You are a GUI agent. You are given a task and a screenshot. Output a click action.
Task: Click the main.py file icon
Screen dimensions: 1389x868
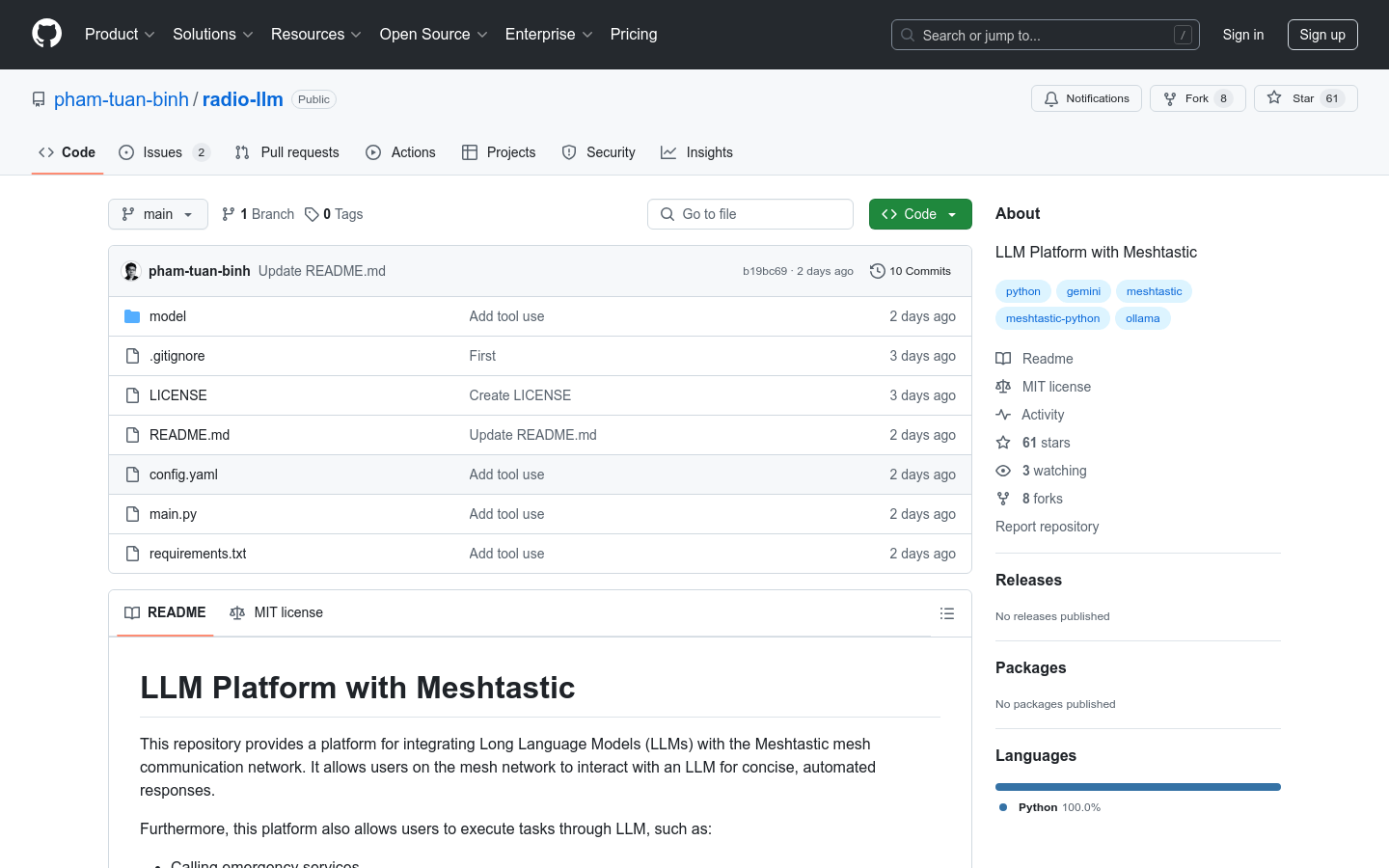coord(132,514)
